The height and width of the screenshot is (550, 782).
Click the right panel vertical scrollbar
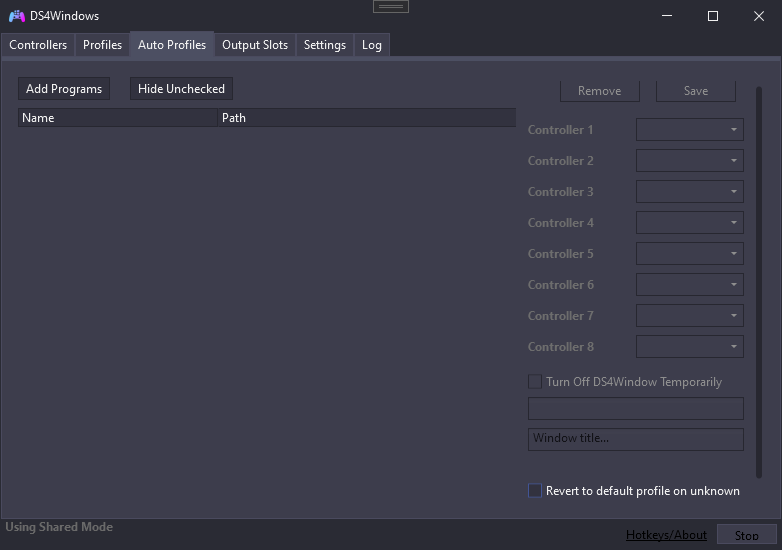click(x=759, y=282)
